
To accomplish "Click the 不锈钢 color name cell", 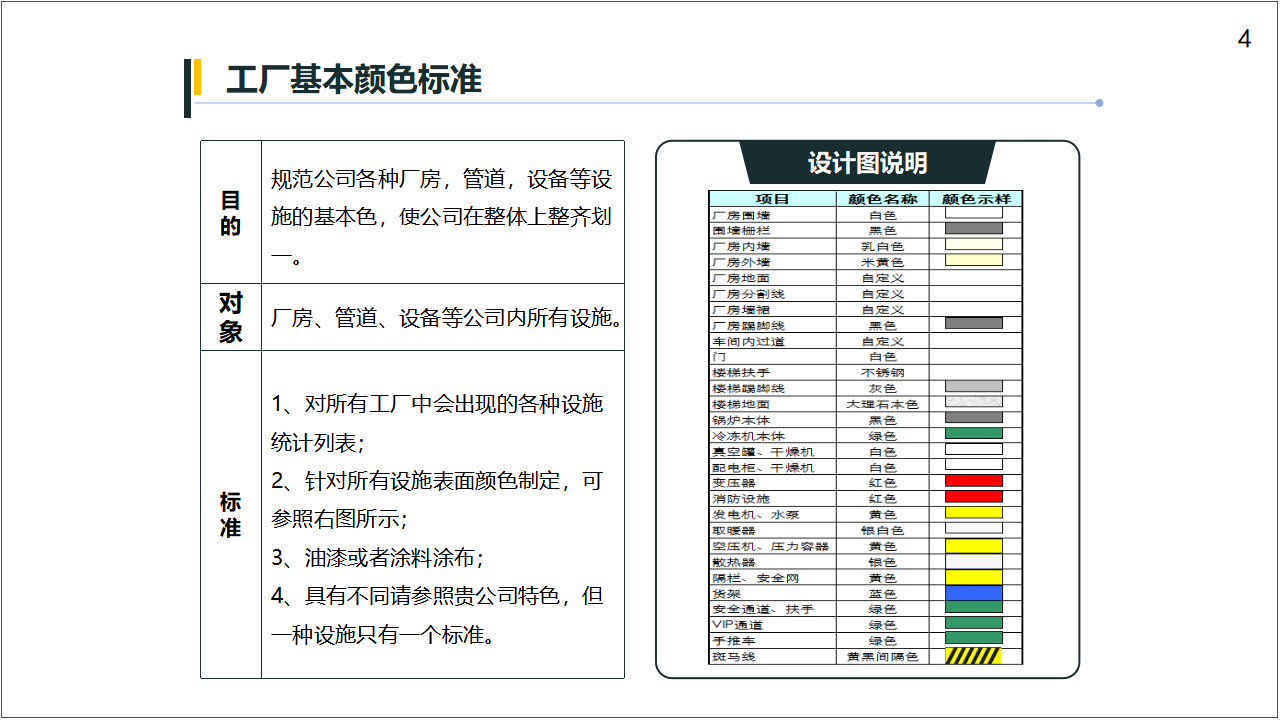I will tap(882, 372).
